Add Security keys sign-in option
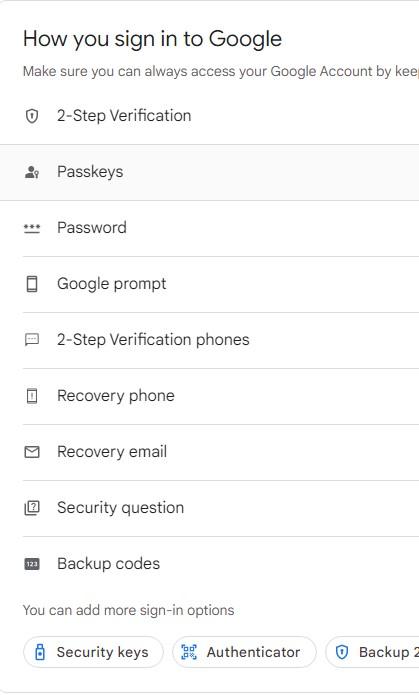The width and height of the screenshot is (419, 695). [93, 652]
